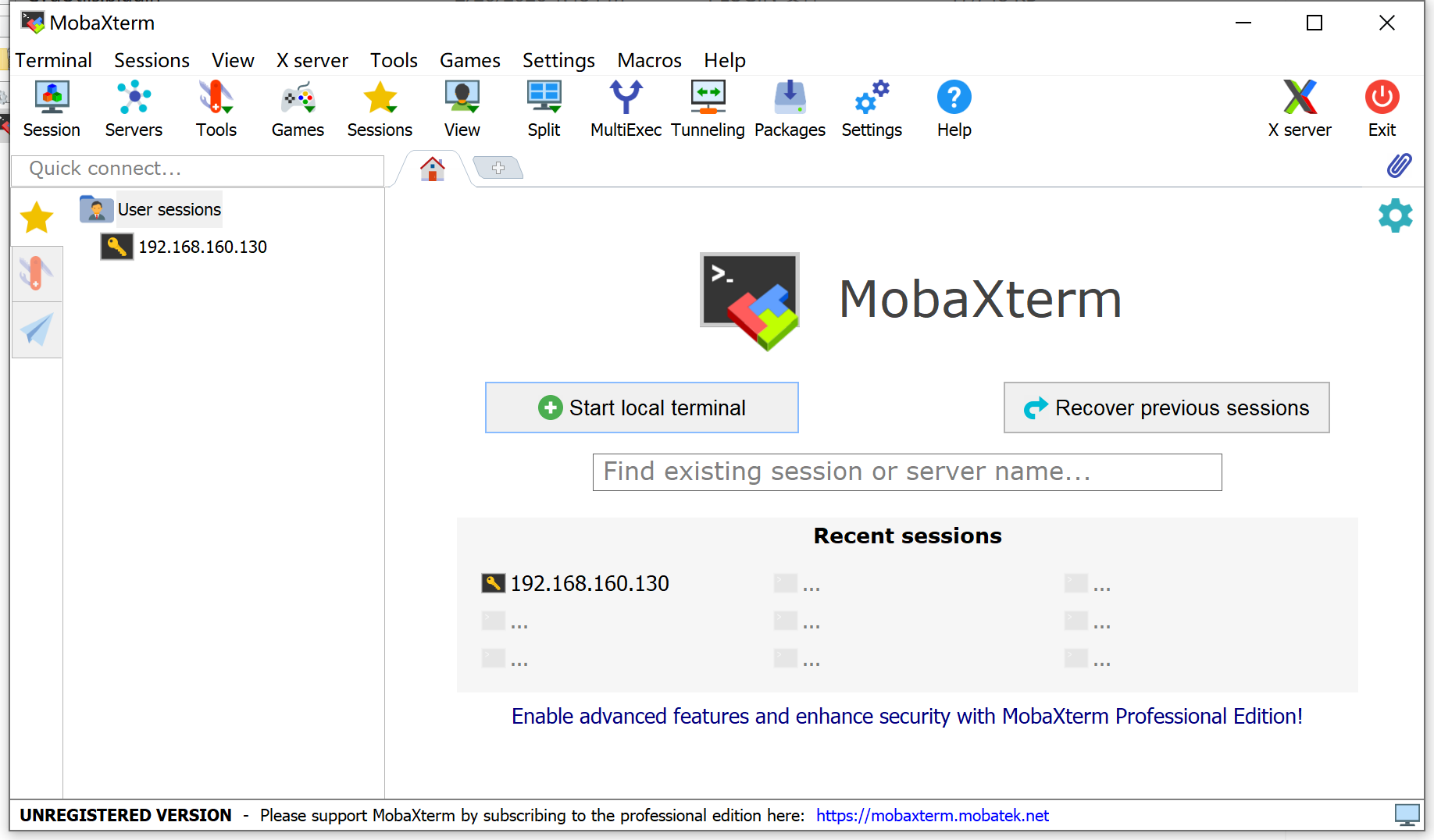Click the Professional Edition promotion link

[x=907, y=716]
